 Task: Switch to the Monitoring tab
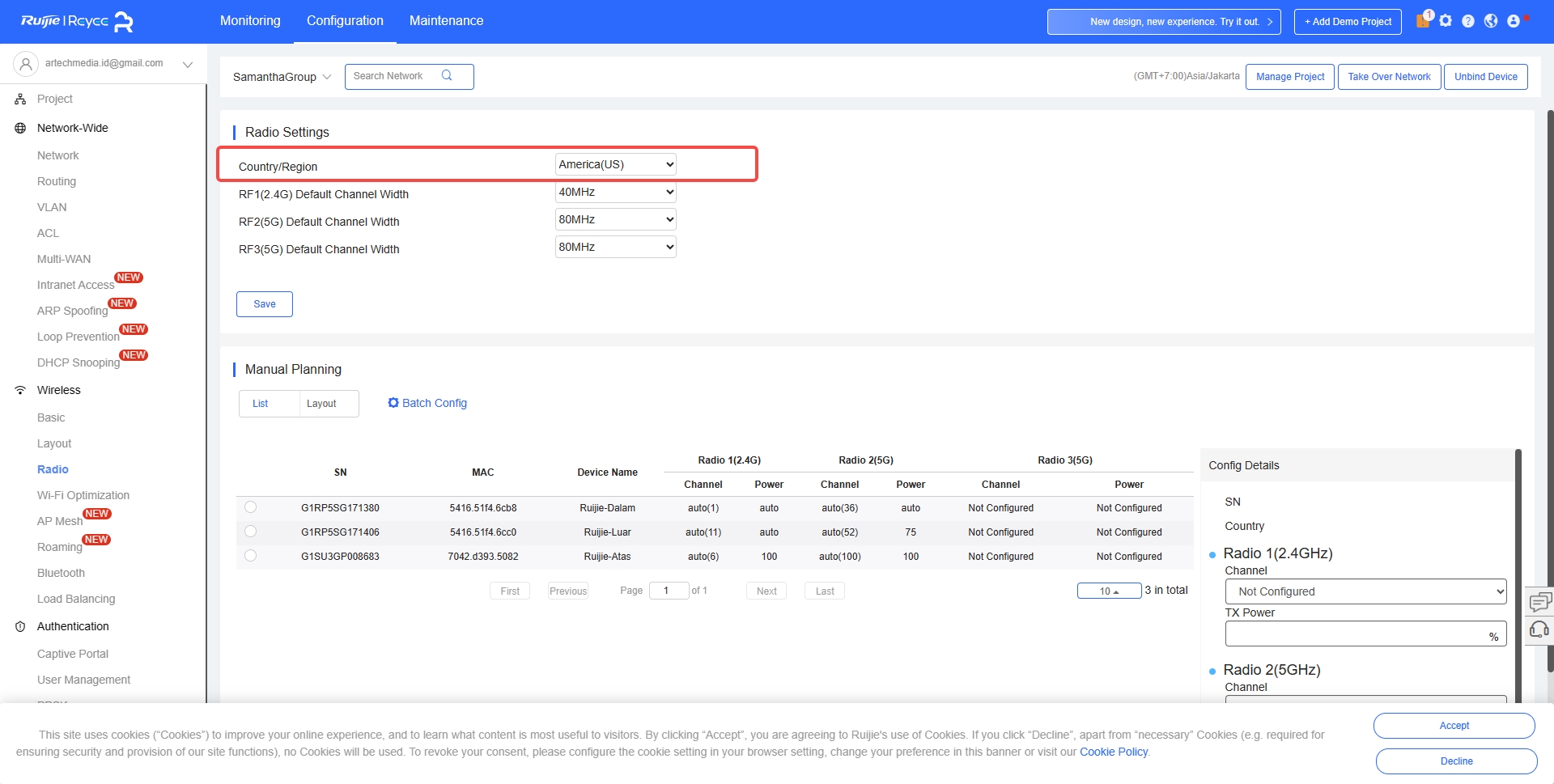point(250,21)
